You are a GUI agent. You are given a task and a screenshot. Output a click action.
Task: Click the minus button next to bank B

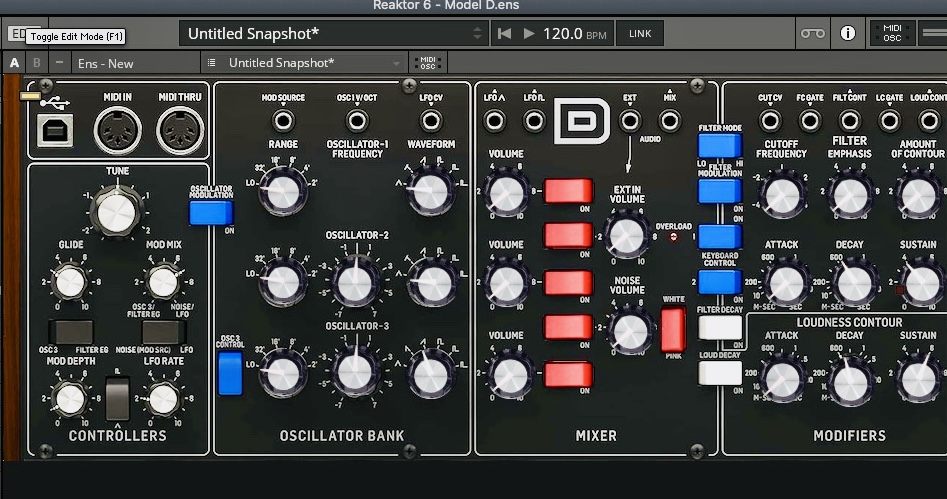pos(59,63)
